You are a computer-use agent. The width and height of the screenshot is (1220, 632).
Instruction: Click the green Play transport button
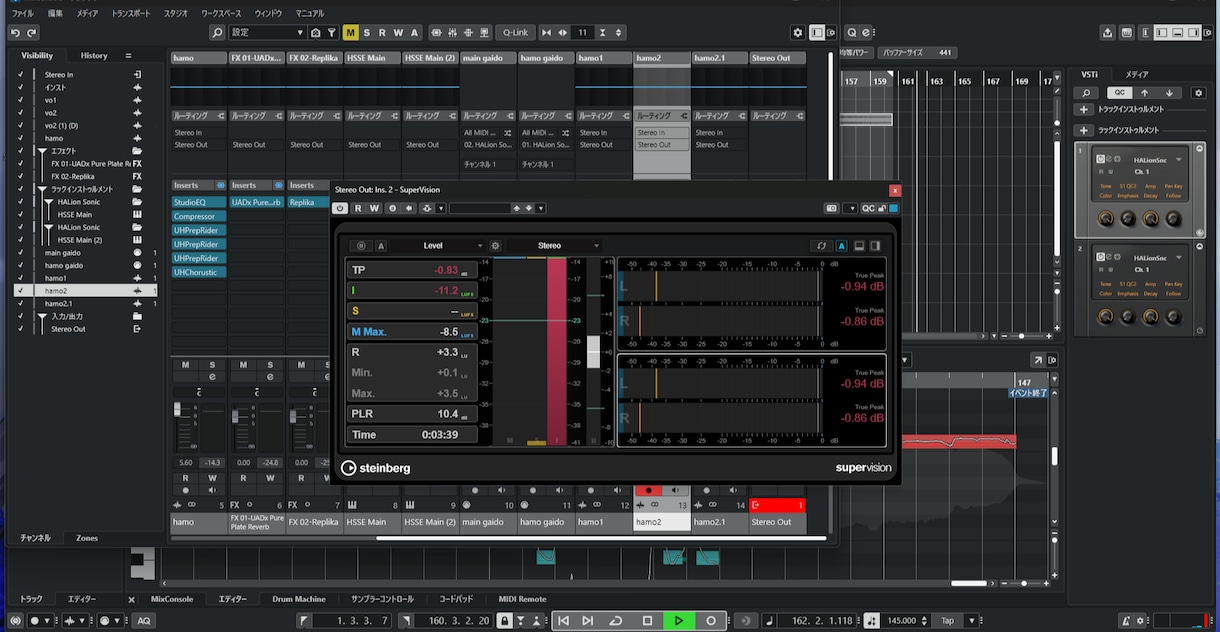click(679, 621)
